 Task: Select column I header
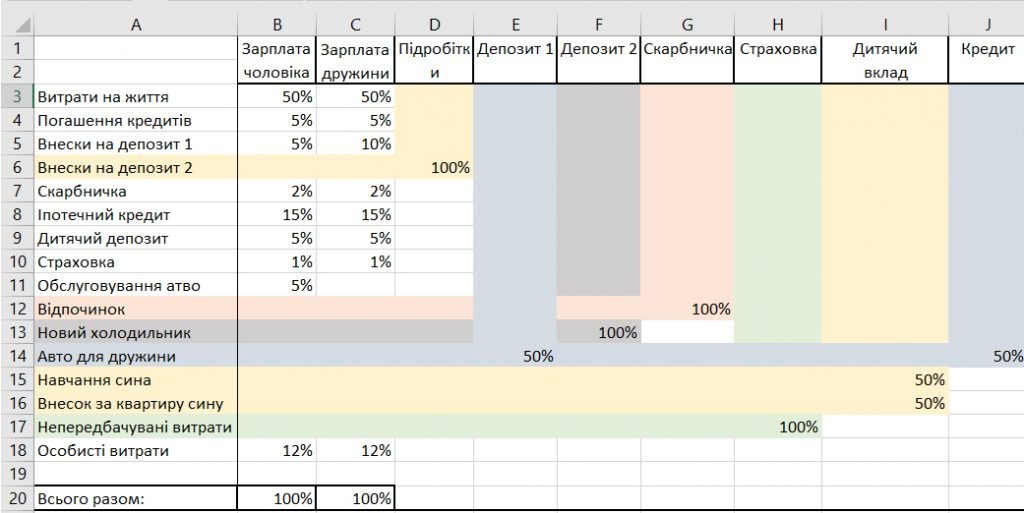[885, 25]
